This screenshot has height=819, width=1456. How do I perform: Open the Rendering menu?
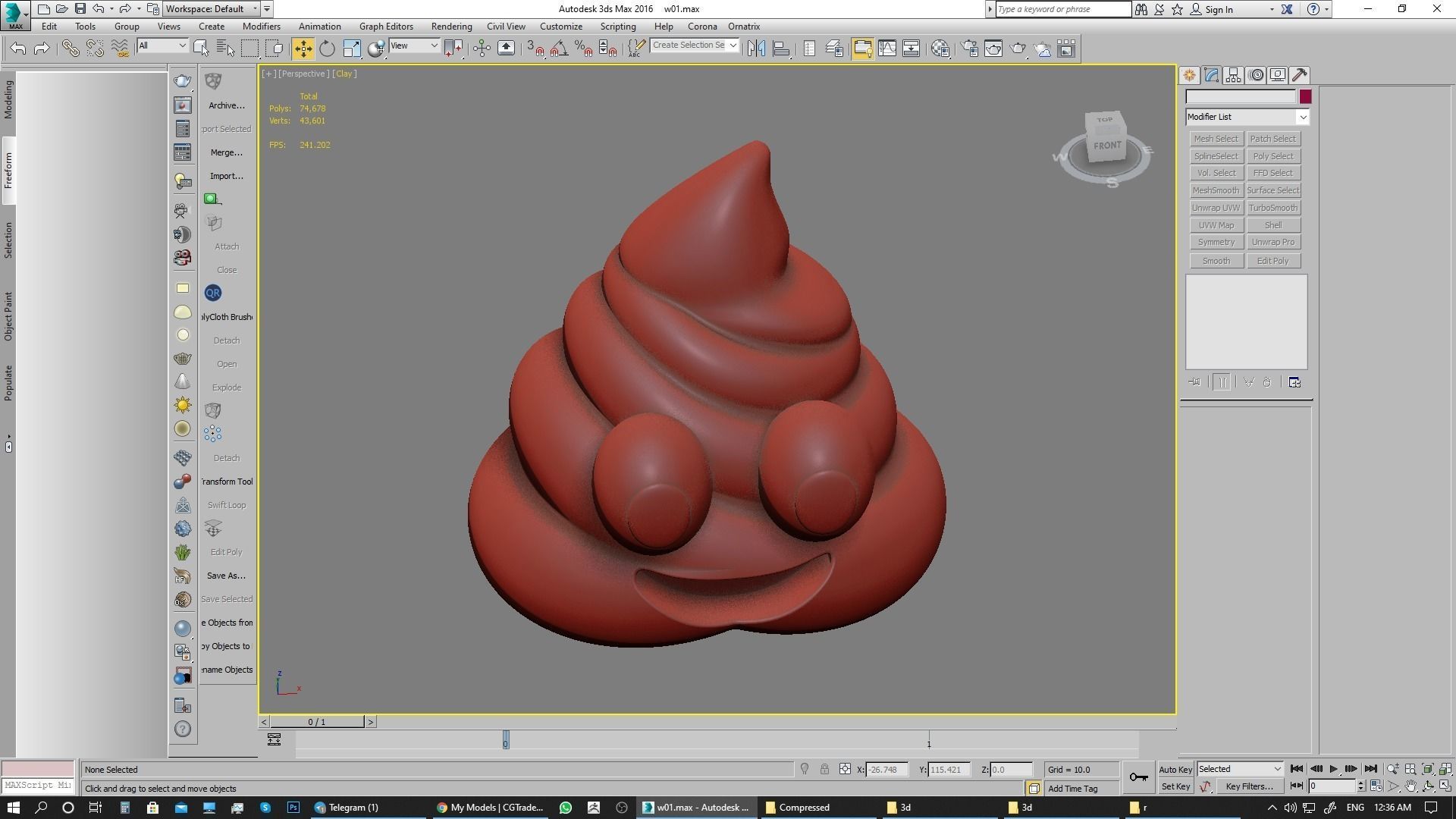(x=451, y=27)
